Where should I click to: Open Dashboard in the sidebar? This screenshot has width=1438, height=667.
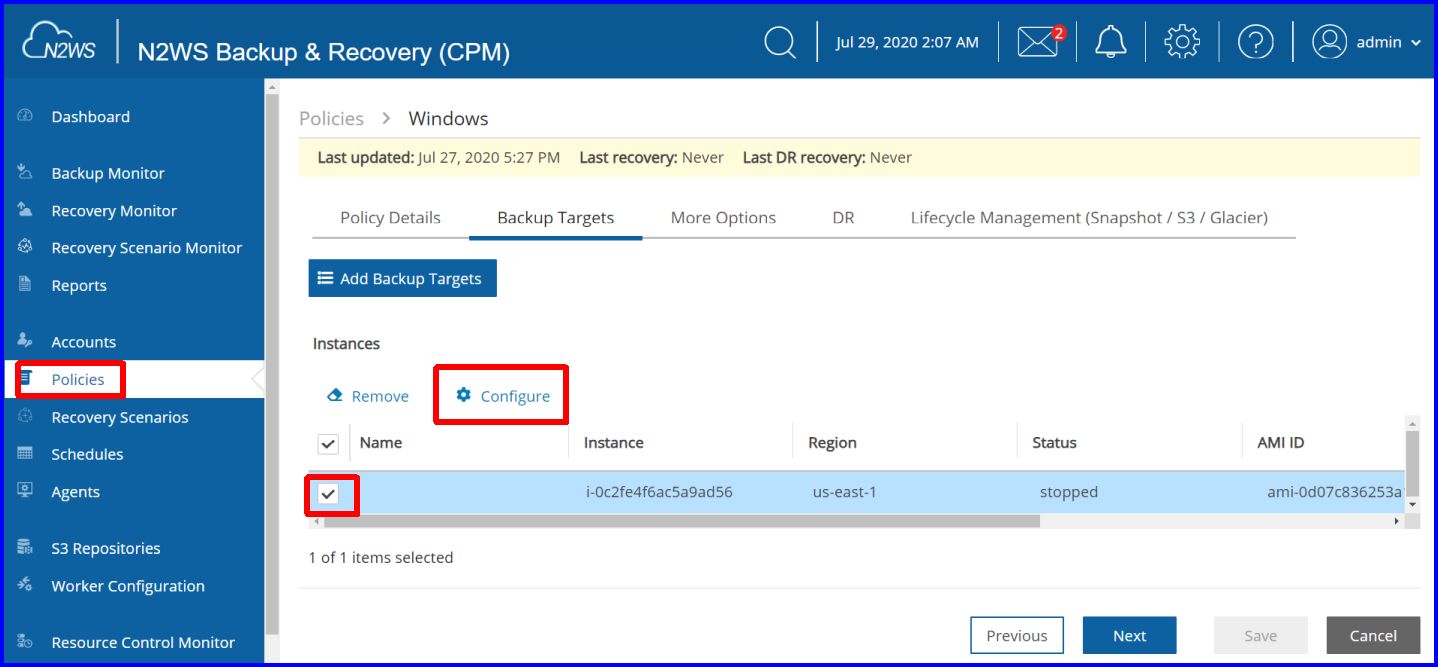tap(90, 116)
